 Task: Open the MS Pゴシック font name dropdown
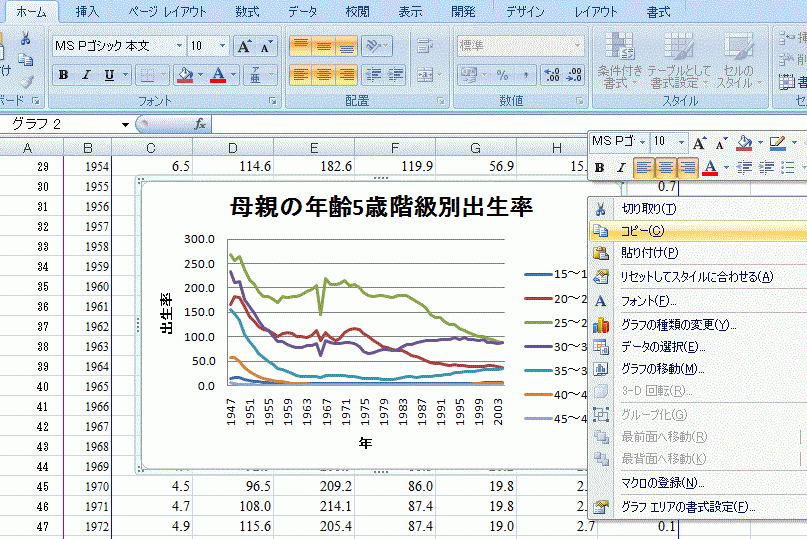click(x=180, y=46)
